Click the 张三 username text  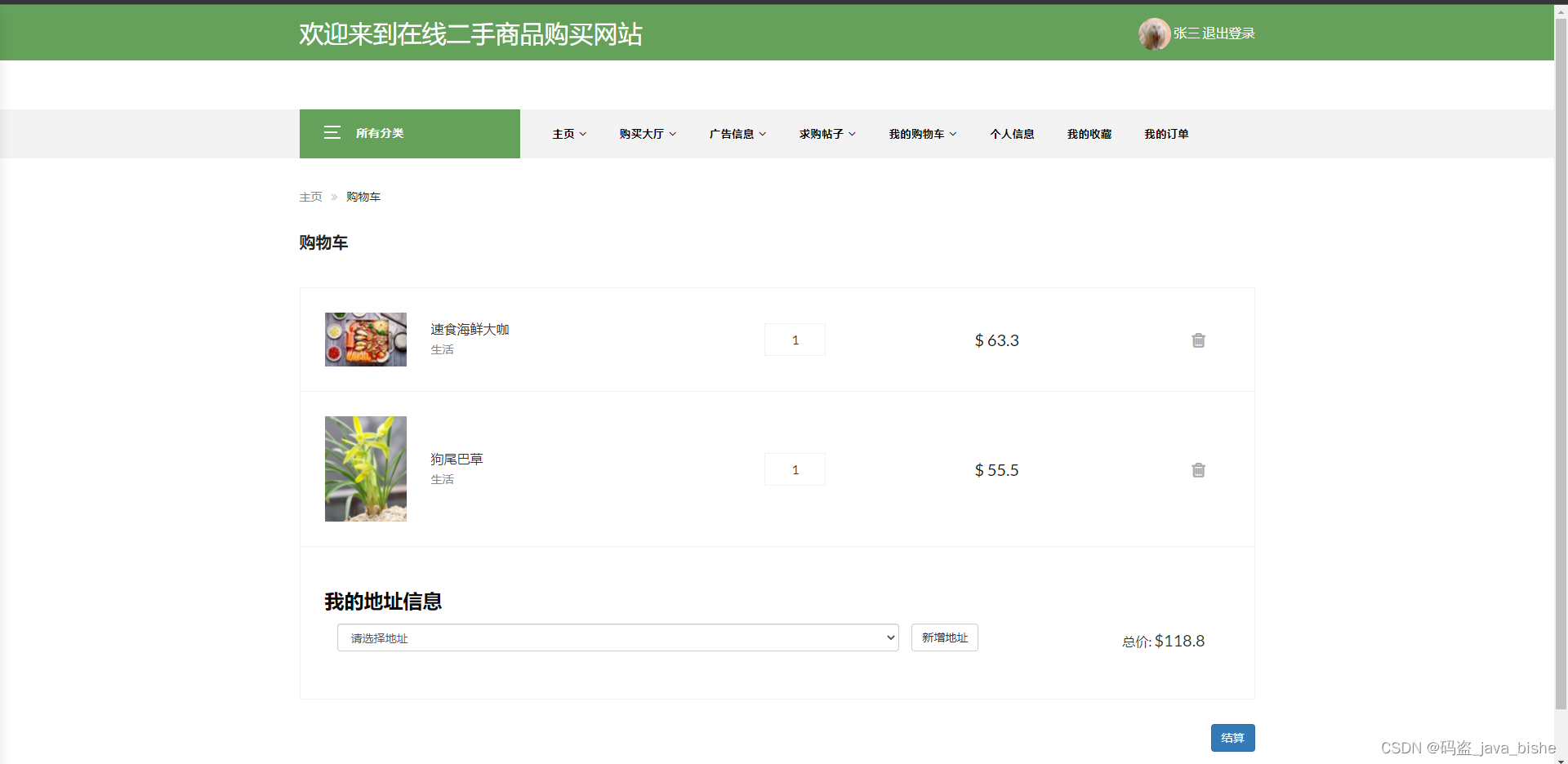pos(1187,33)
